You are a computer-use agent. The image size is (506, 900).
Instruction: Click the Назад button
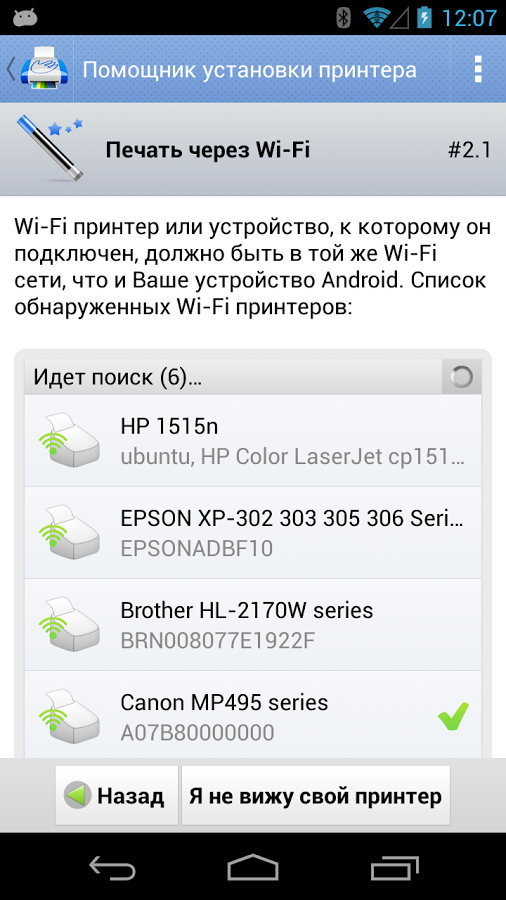117,796
